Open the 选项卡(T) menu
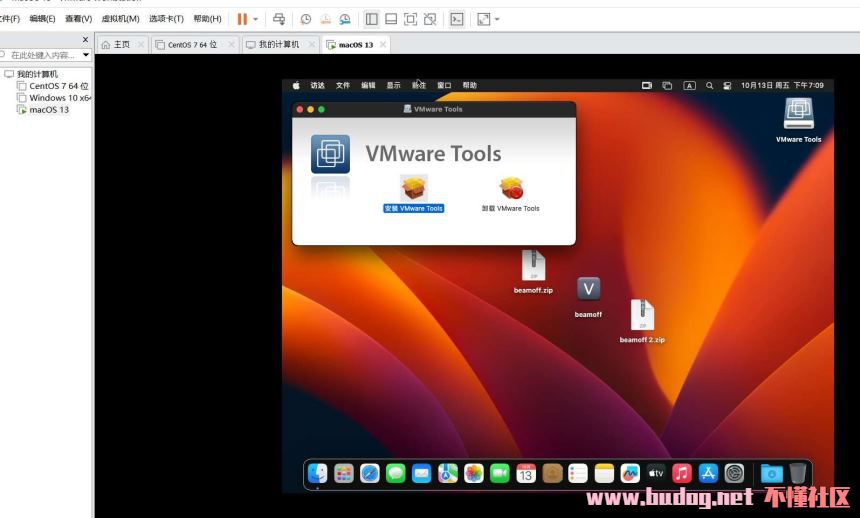The image size is (860, 518). 166,19
